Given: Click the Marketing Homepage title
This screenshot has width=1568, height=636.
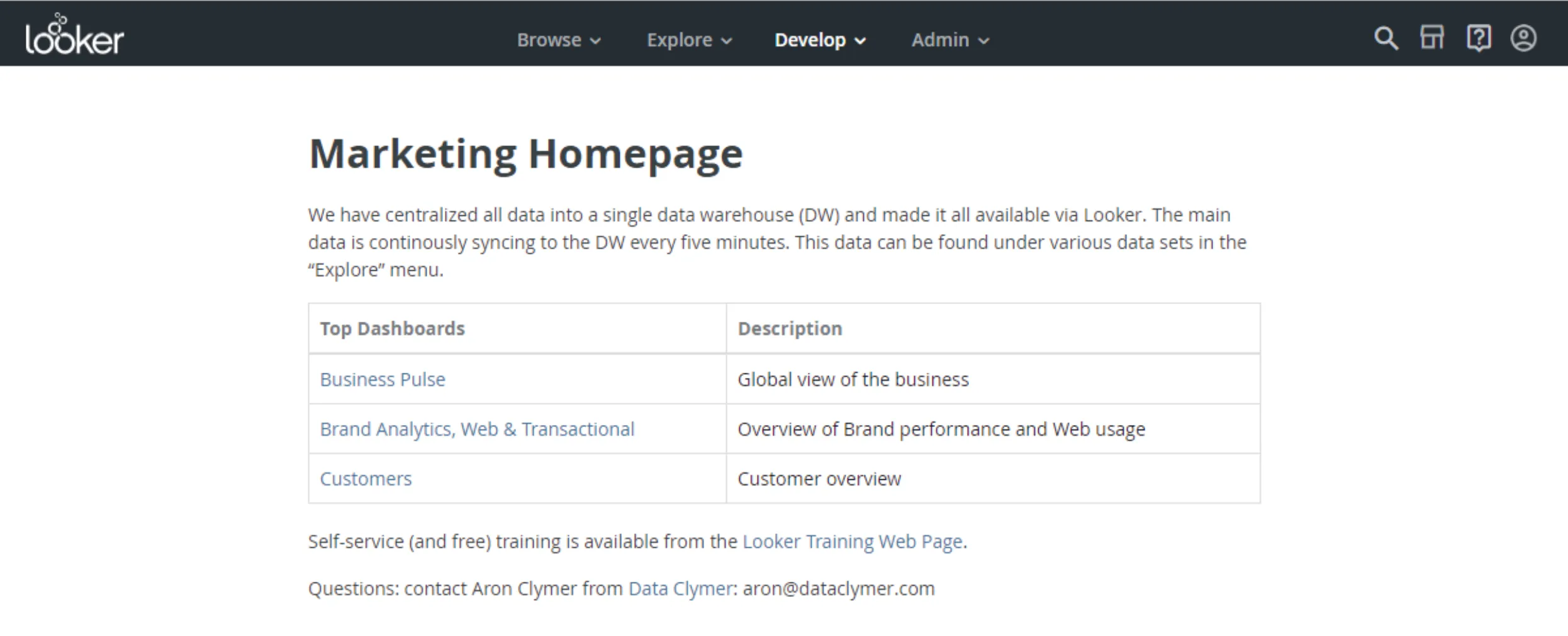Looking at the screenshot, I should [525, 152].
